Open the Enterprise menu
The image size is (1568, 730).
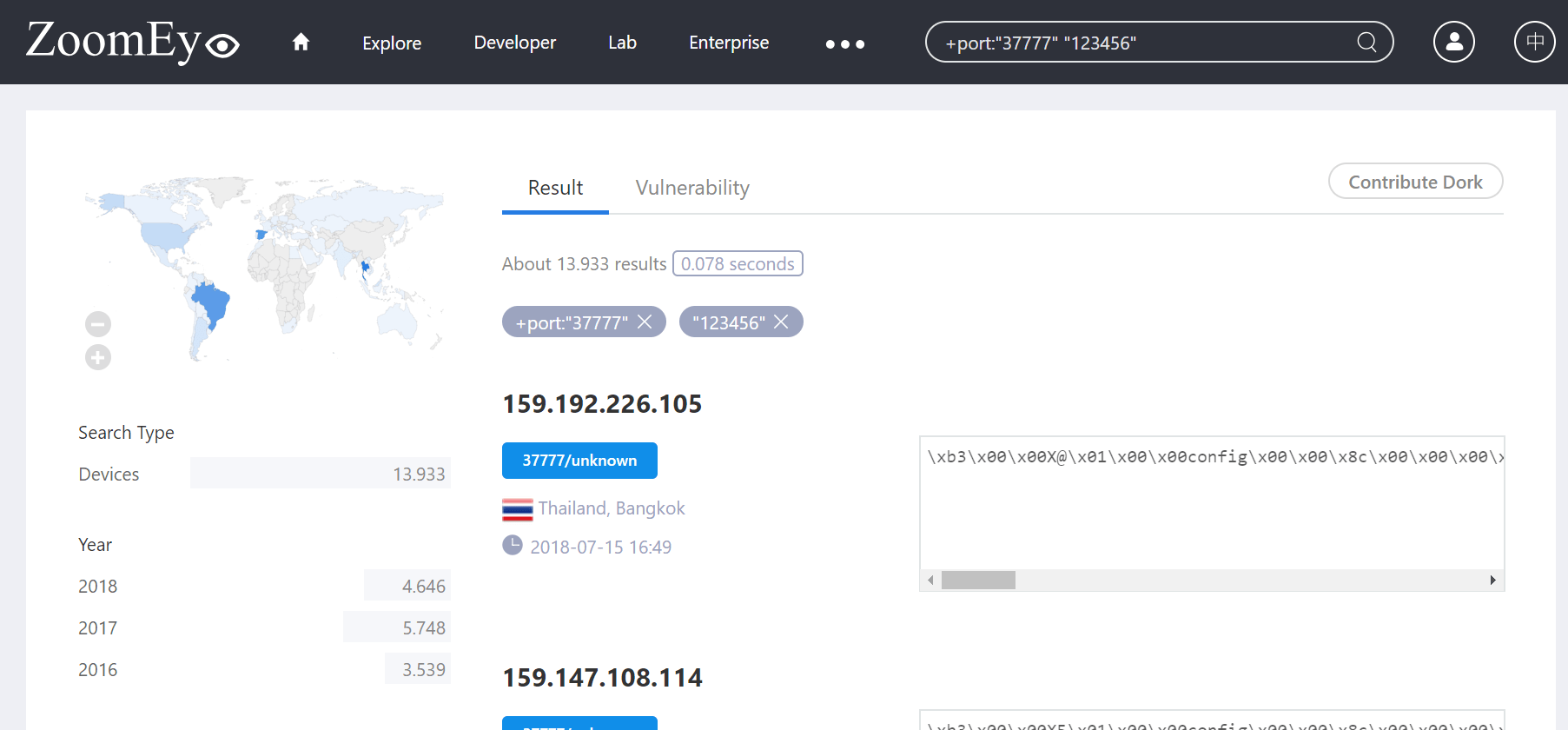[x=729, y=43]
